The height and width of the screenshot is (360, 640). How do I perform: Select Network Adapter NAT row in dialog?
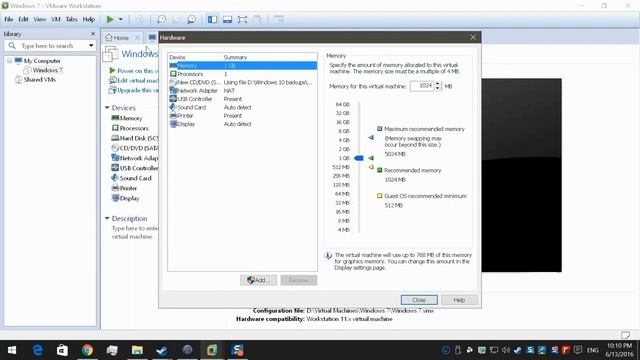pos(242,91)
